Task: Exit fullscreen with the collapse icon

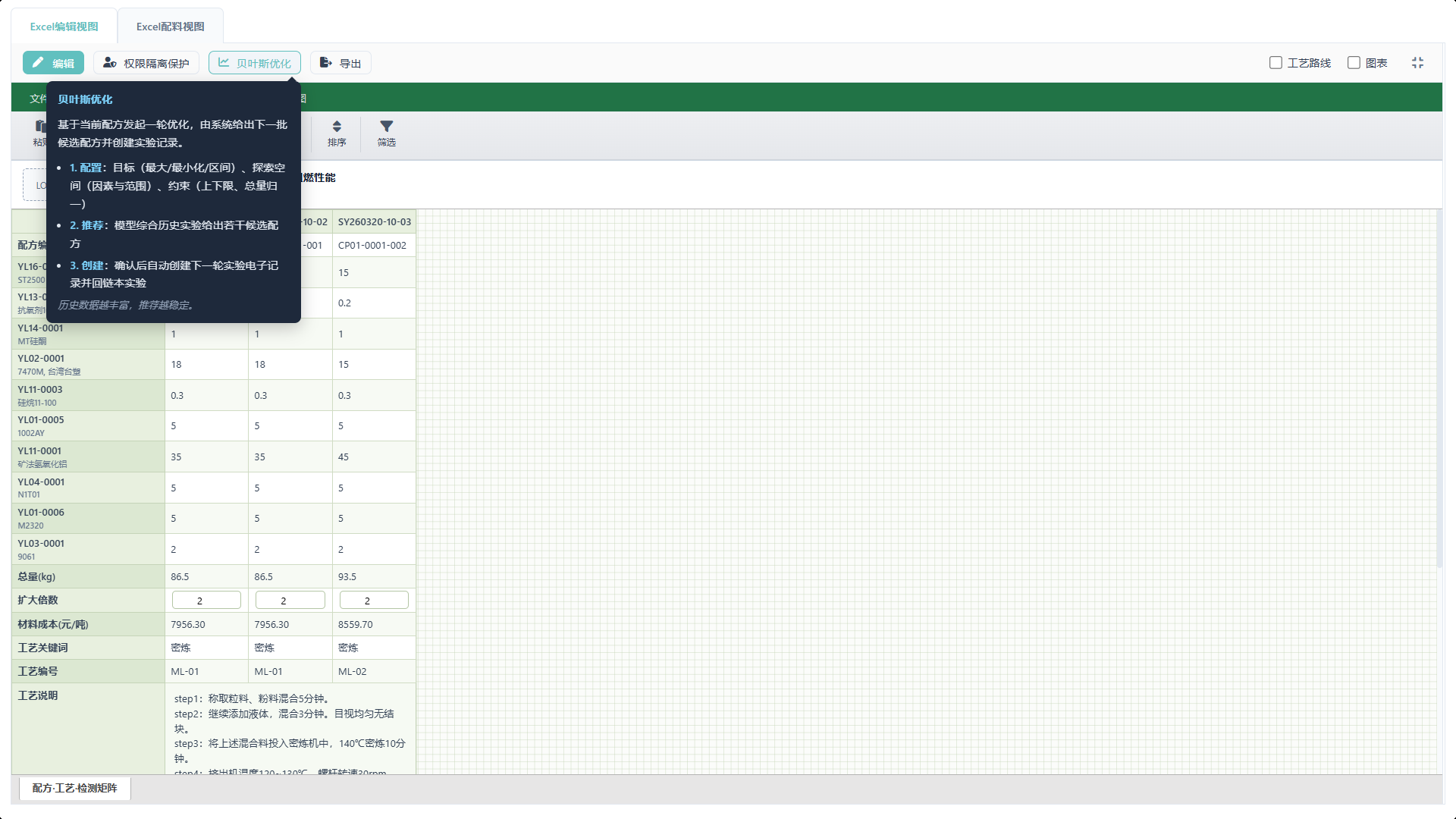Action: click(x=1417, y=63)
